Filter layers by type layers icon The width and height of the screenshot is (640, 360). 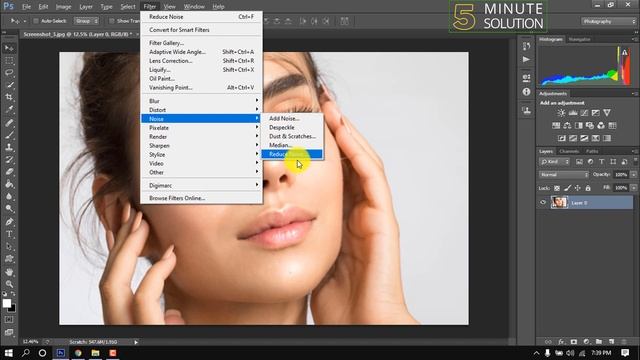602,162
